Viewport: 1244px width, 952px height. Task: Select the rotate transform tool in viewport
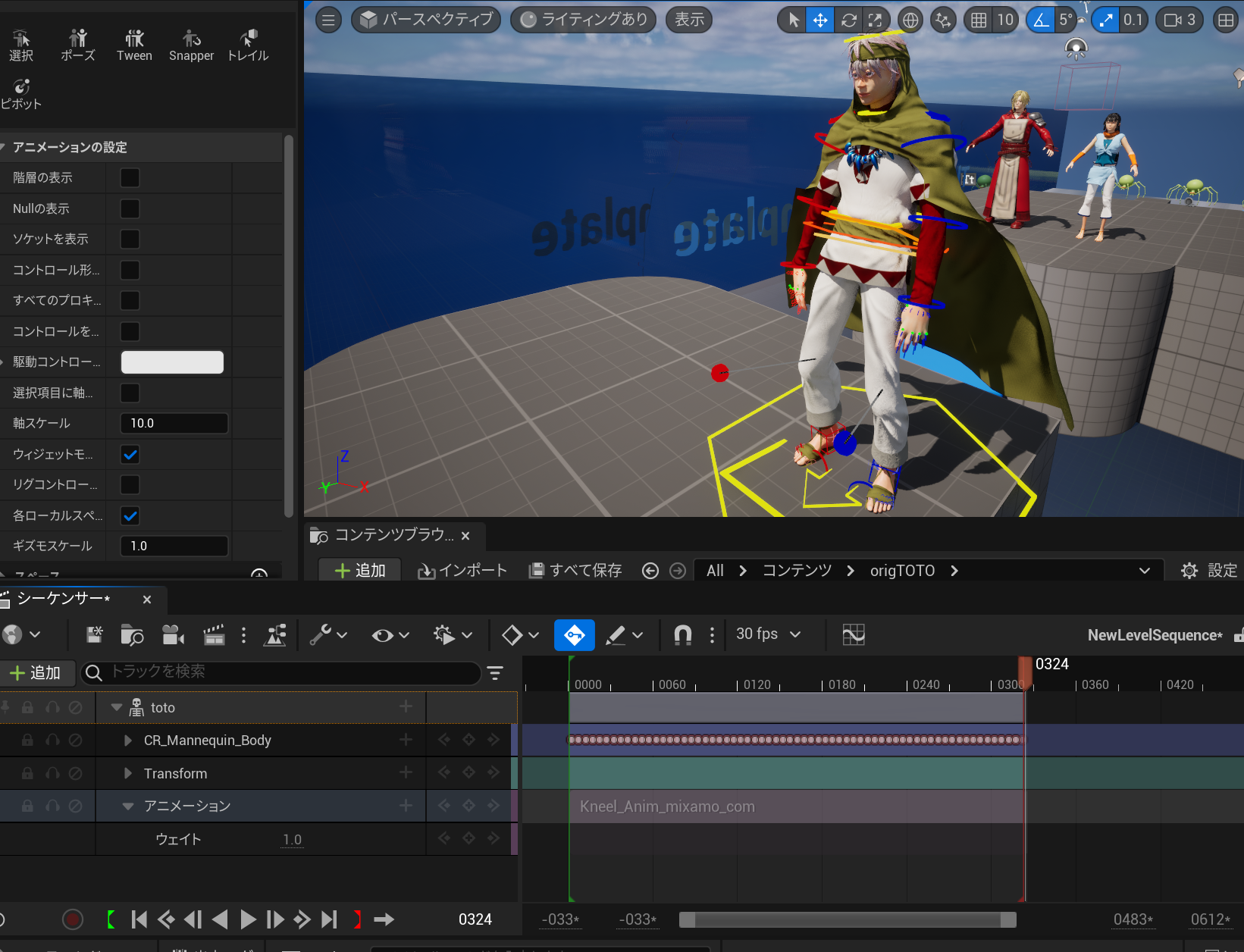click(848, 20)
